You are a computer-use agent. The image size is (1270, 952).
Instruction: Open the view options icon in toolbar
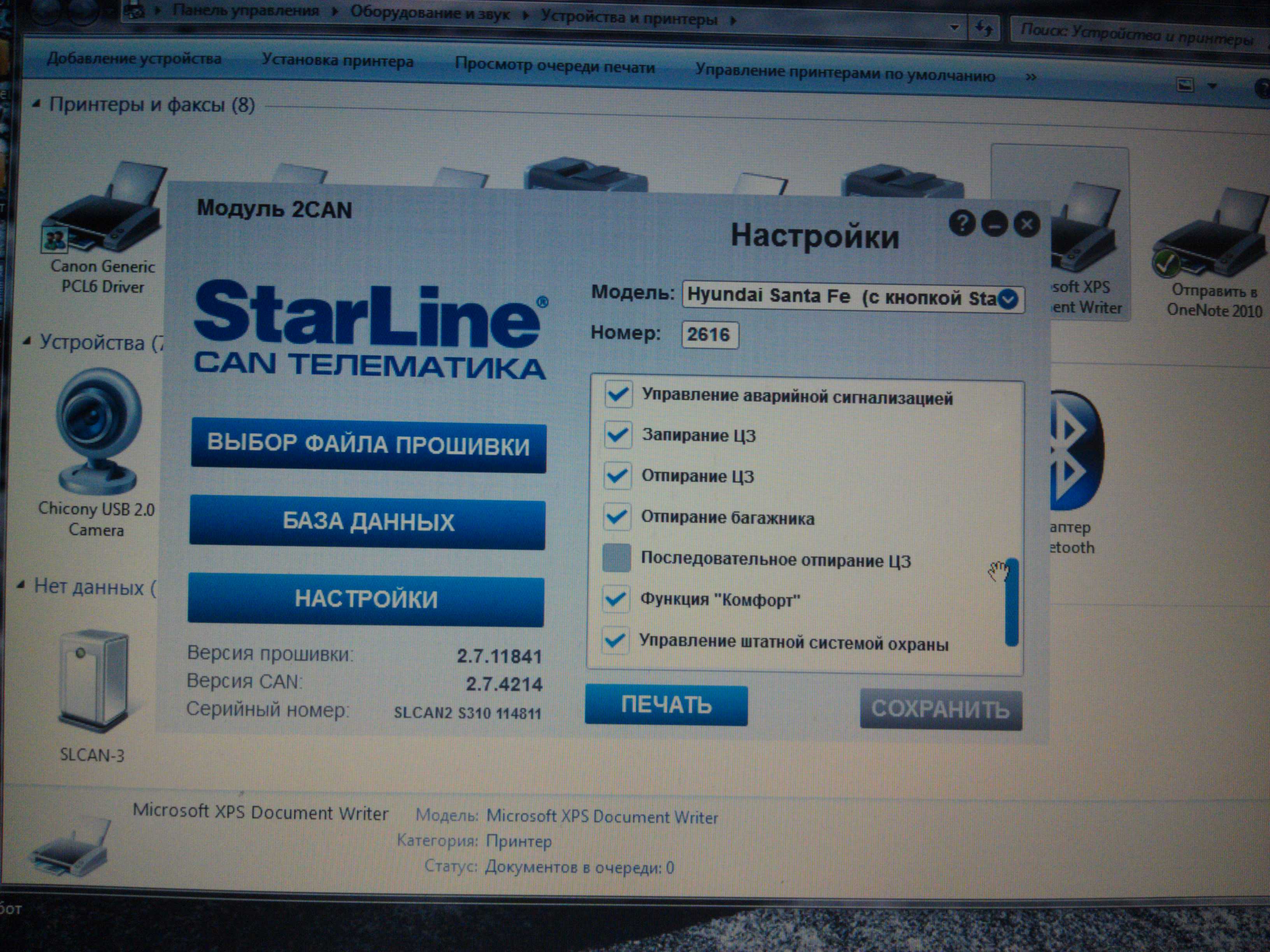point(1185,86)
